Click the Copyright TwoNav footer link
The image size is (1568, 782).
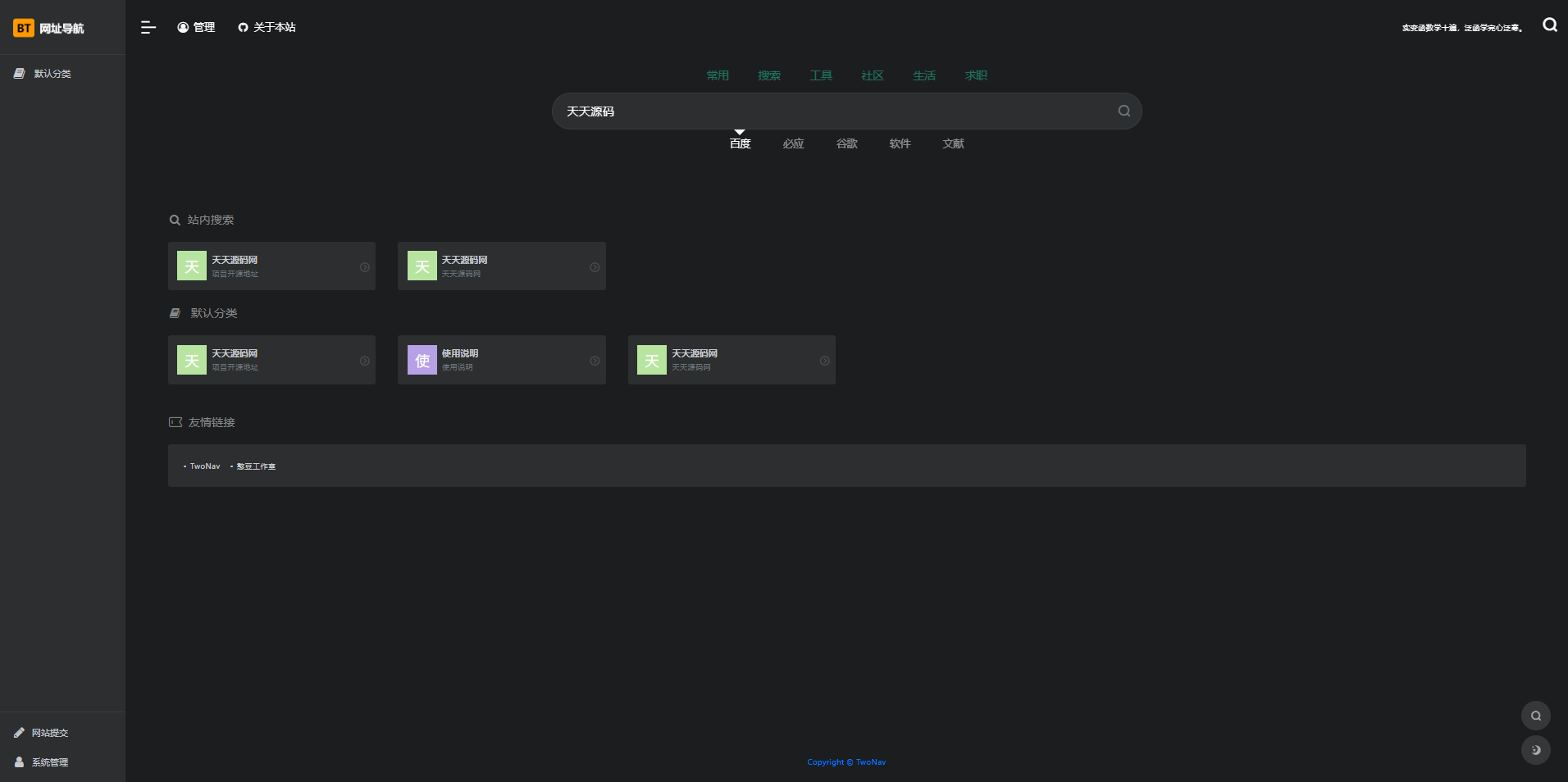pyautogui.click(x=846, y=762)
